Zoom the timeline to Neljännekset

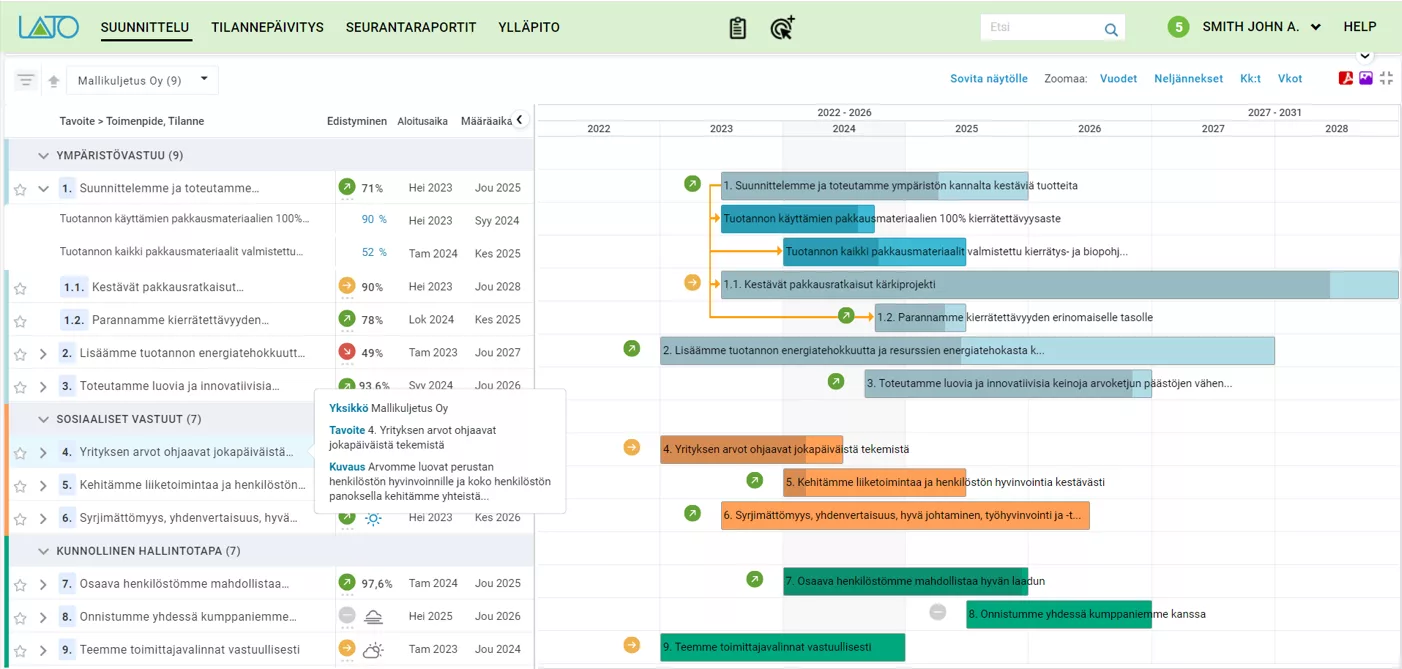pos(1188,79)
